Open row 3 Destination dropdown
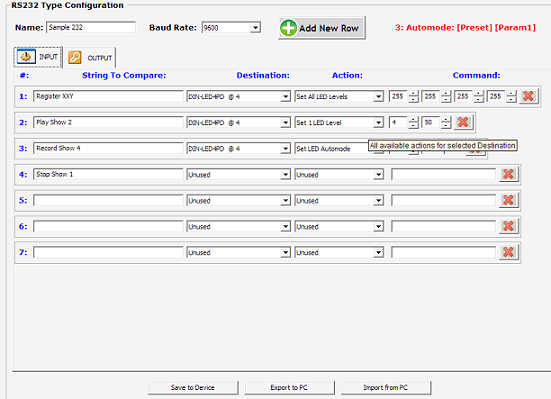Viewport: 551px width, 399px height. click(286, 148)
